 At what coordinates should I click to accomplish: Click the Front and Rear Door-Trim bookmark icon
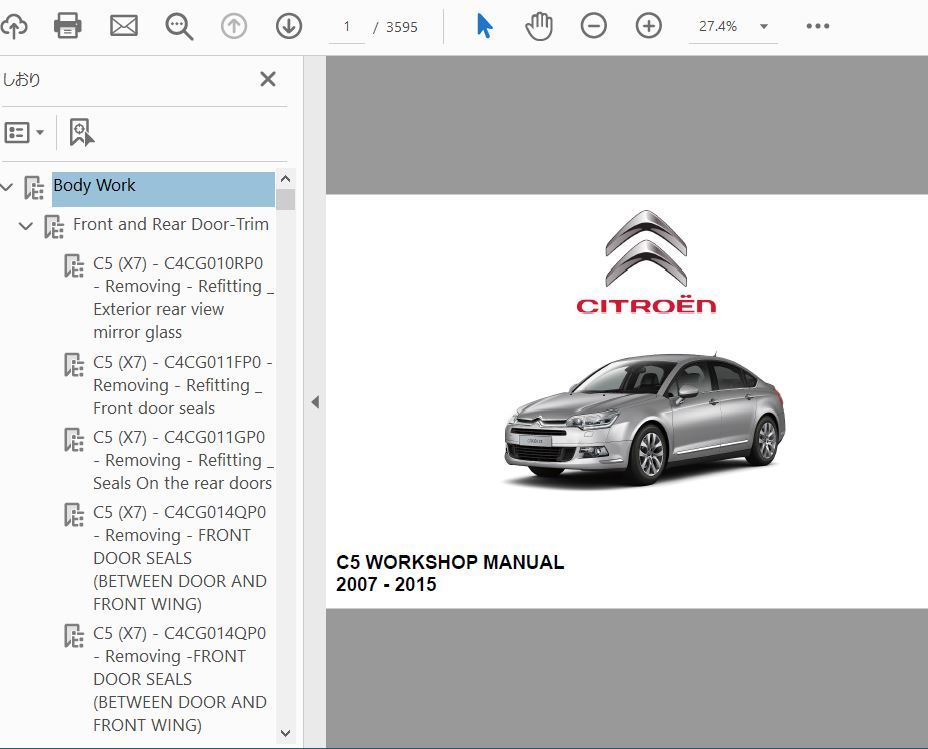tap(54, 227)
